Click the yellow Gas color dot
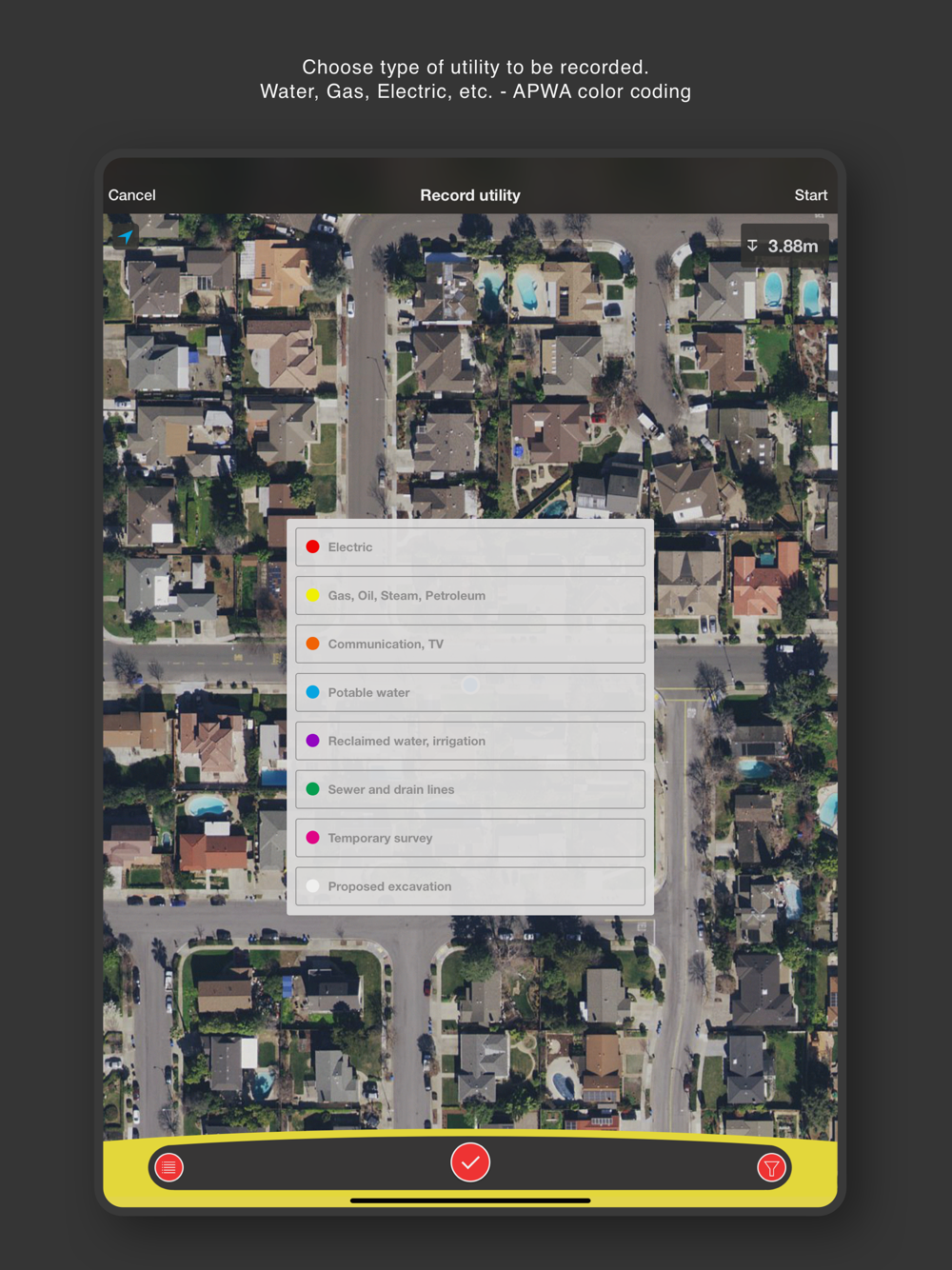 pyautogui.click(x=312, y=595)
